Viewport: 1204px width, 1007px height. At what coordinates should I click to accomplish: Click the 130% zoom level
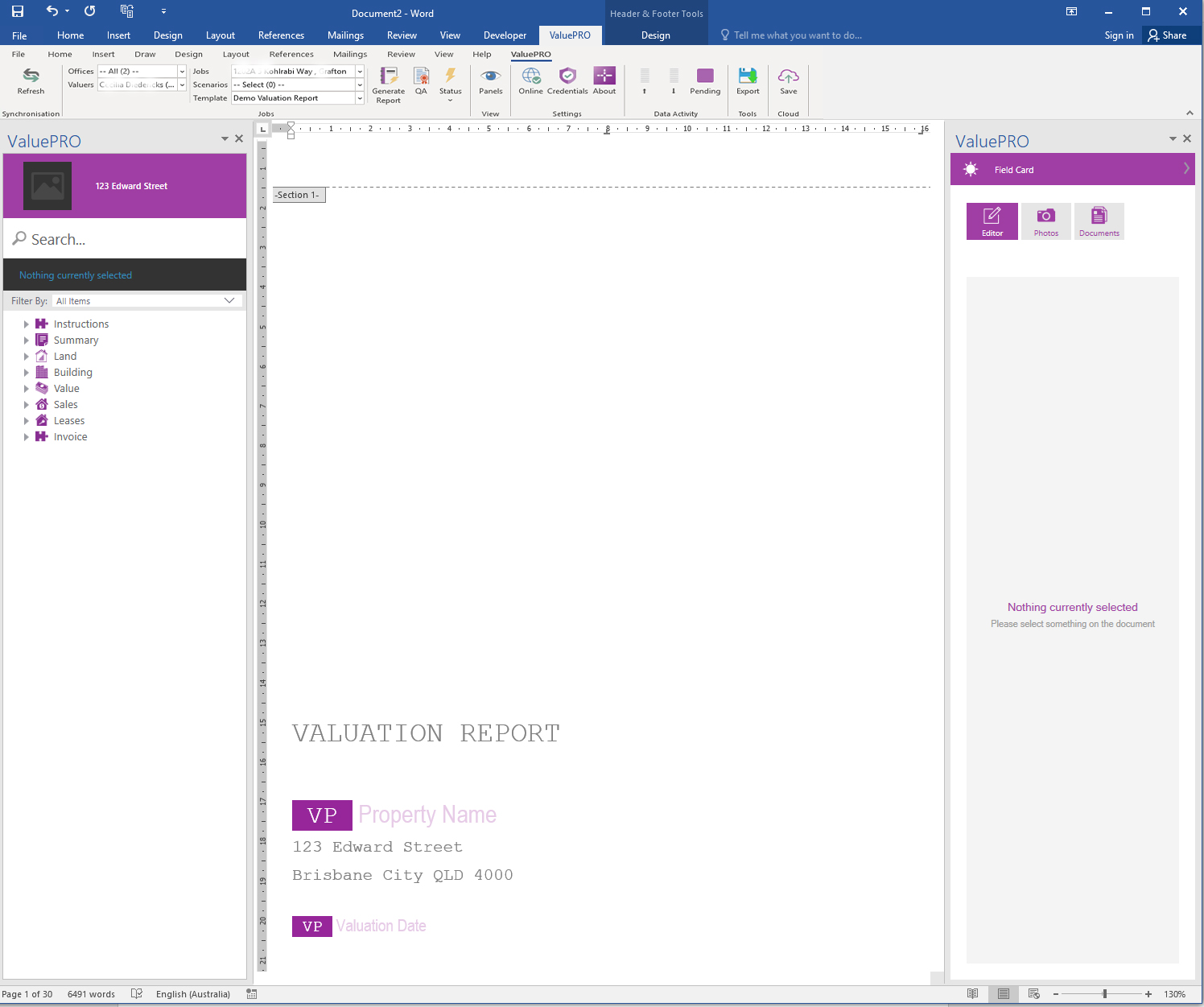click(x=1175, y=994)
